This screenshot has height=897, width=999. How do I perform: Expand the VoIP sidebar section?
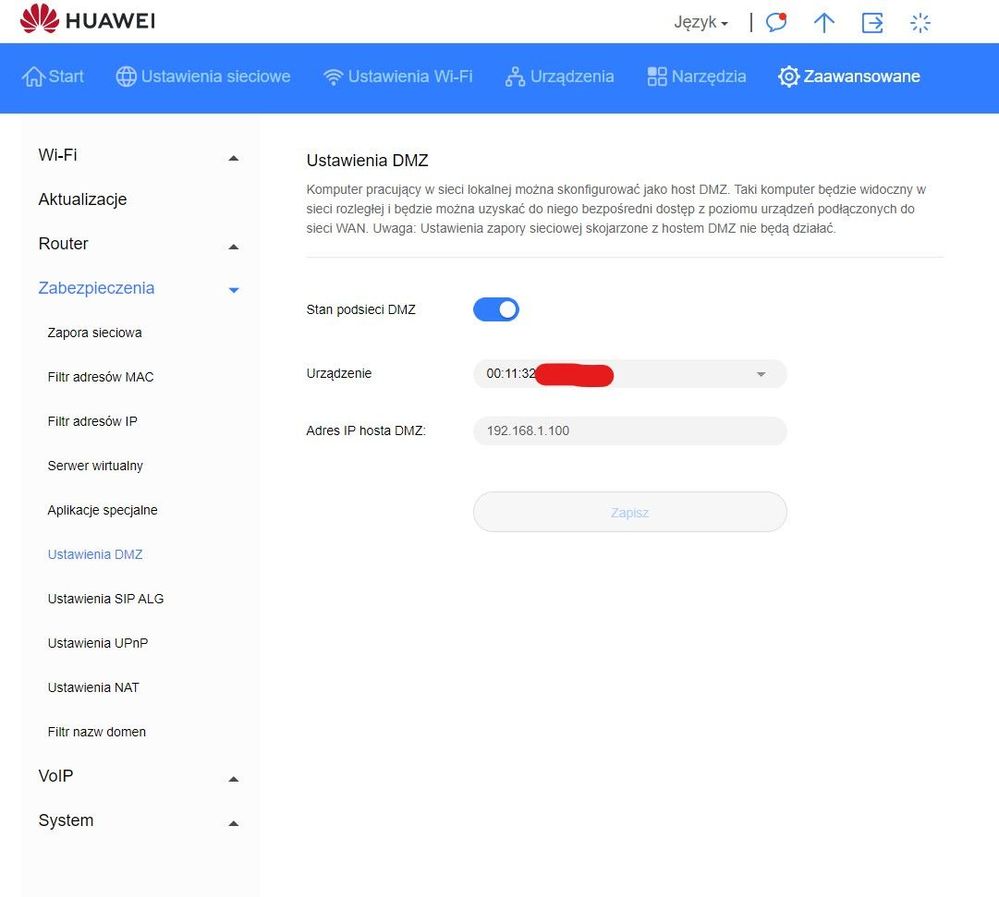coord(233,778)
